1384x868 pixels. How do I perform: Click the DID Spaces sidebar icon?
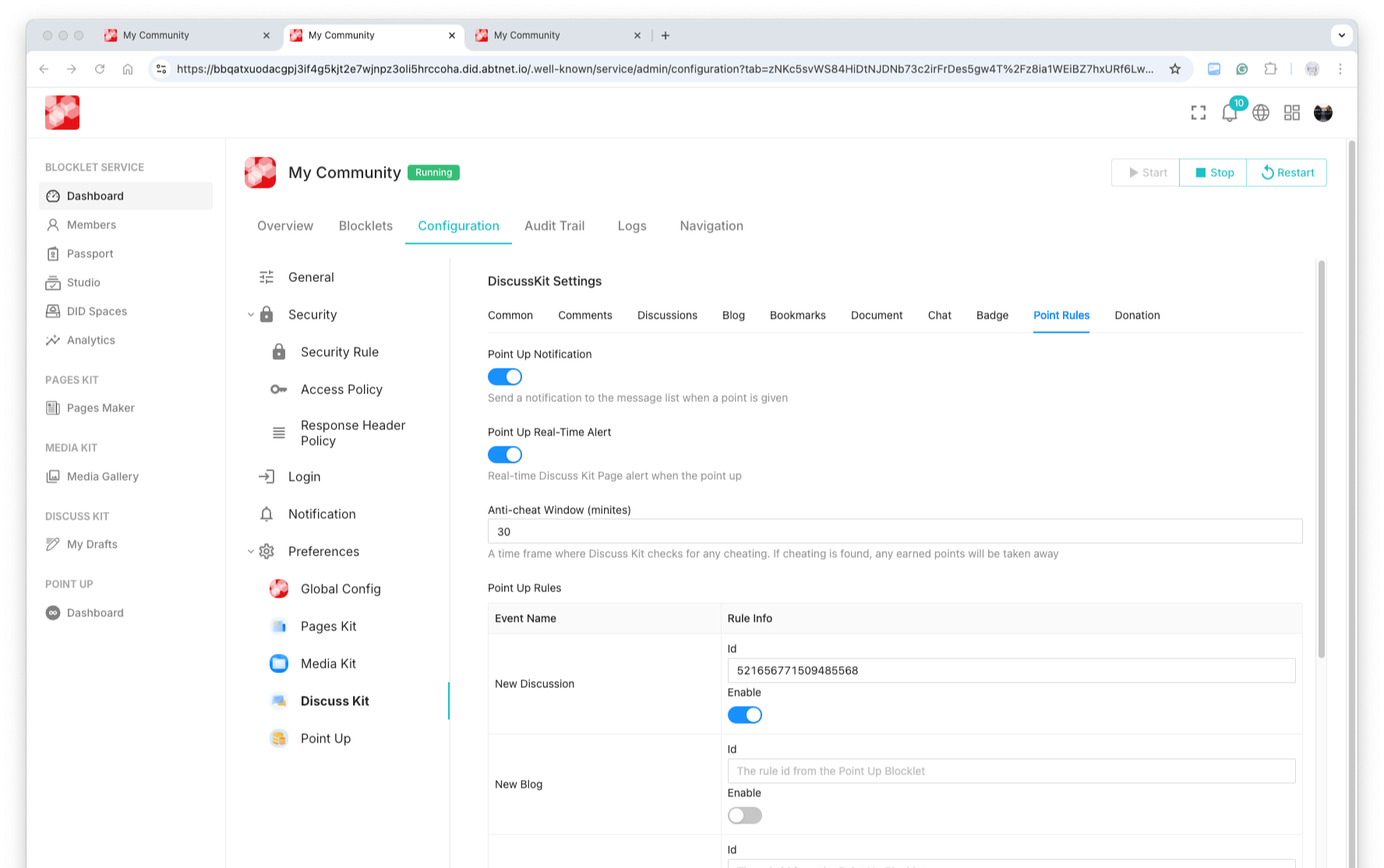(x=53, y=311)
